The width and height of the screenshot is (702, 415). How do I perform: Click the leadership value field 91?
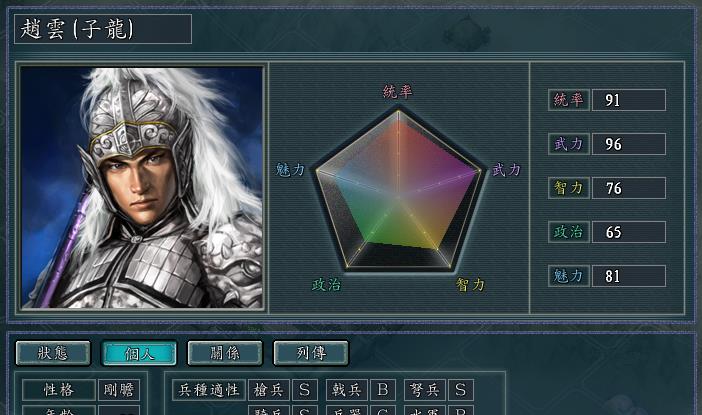point(629,100)
